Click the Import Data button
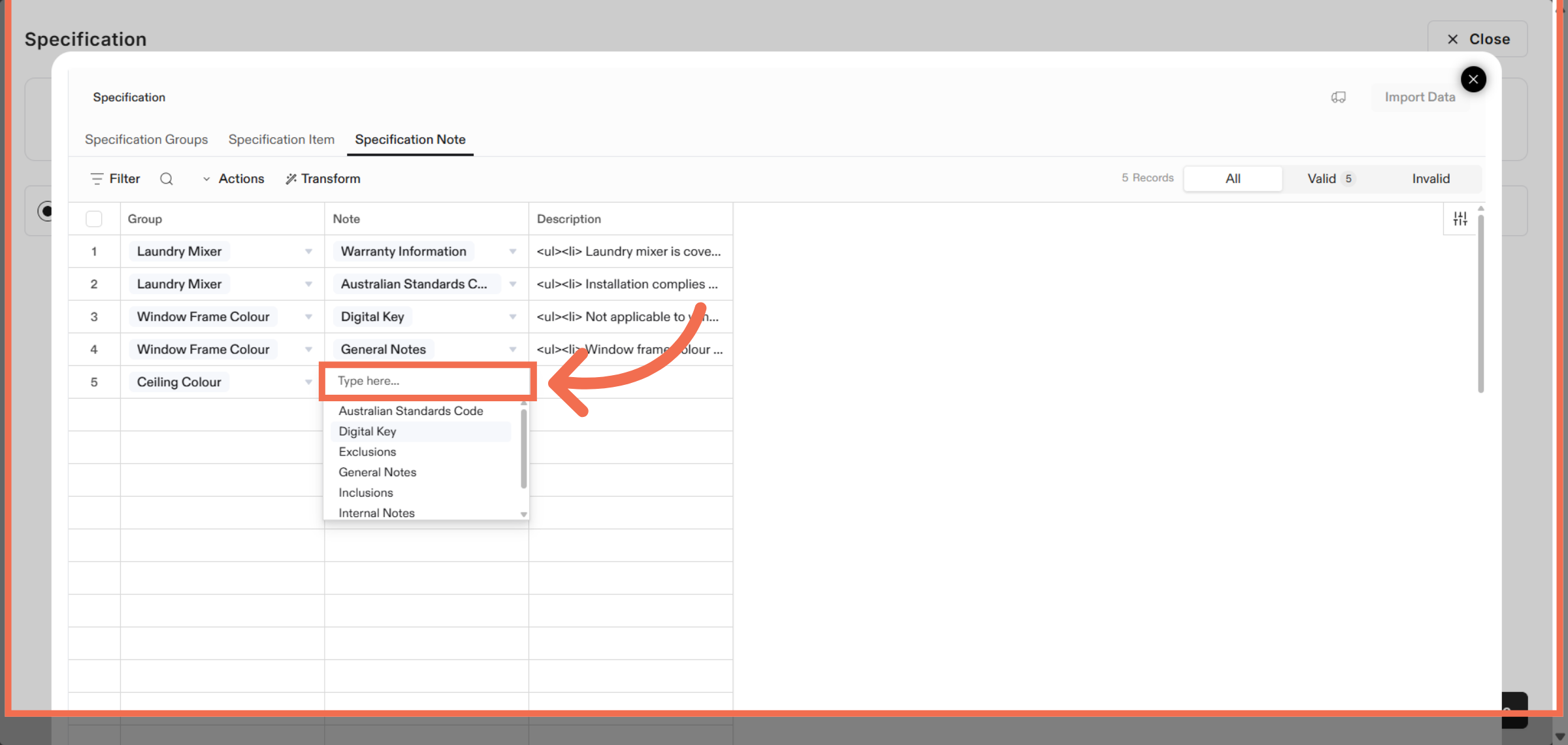 (1420, 97)
